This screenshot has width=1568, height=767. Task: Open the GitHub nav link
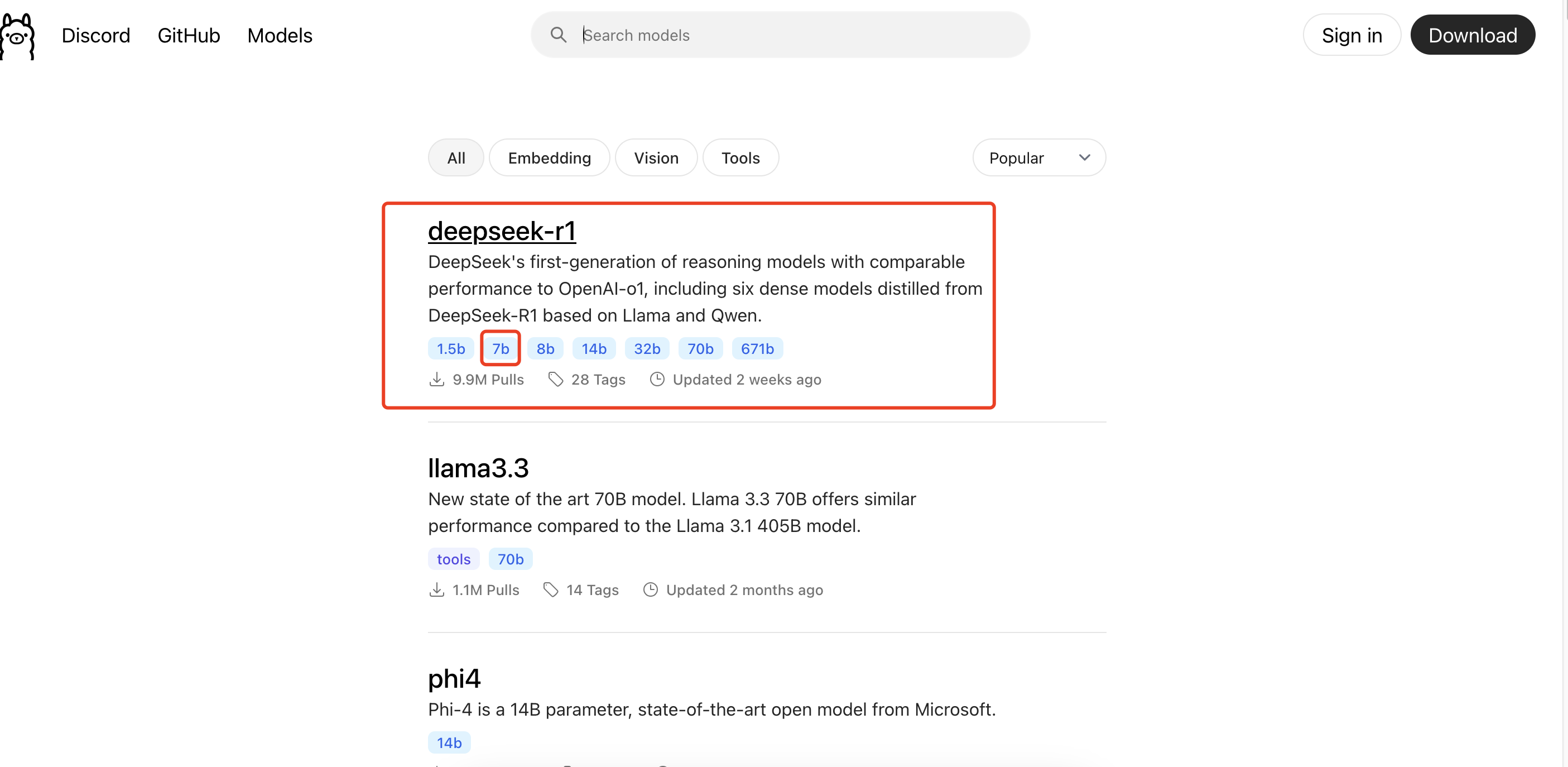point(189,35)
